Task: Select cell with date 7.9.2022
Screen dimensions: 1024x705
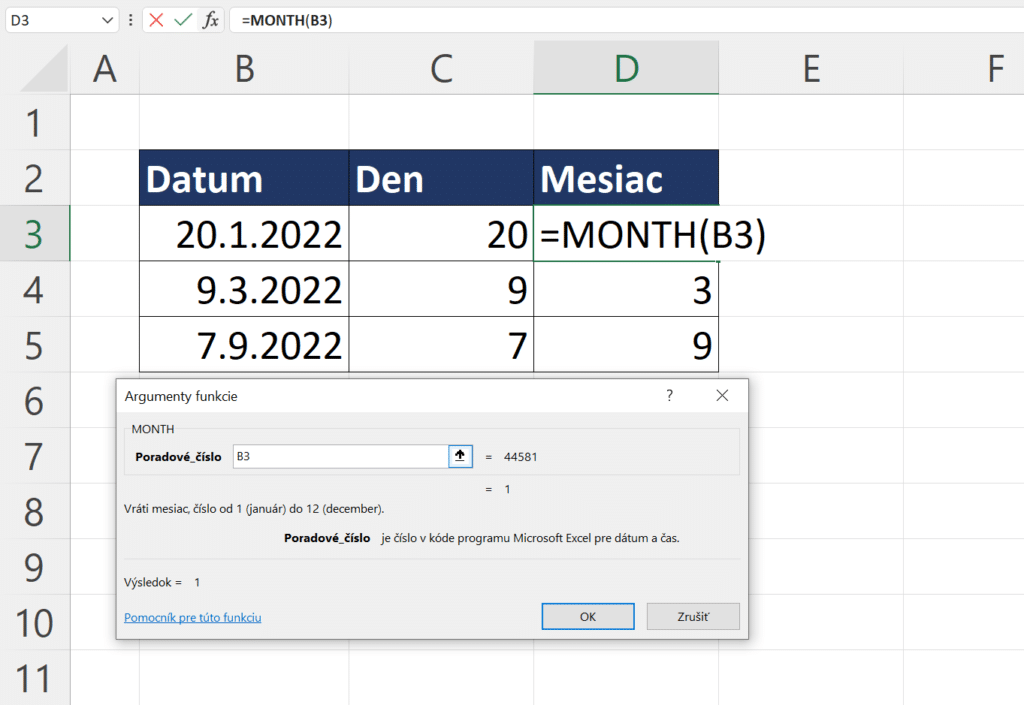Action: [x=244, y=345]
